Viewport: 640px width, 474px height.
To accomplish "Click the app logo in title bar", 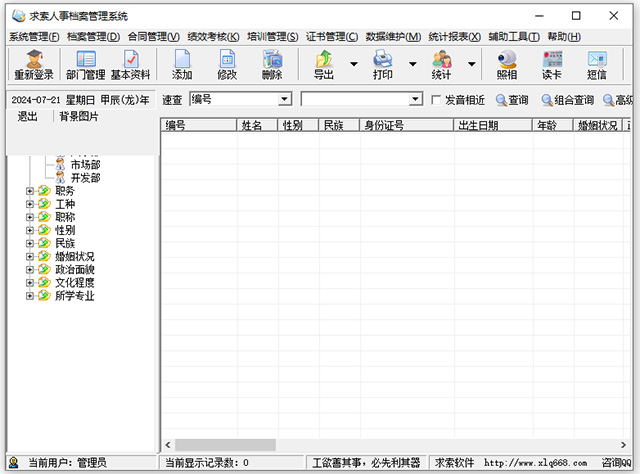I will [18, 16].
